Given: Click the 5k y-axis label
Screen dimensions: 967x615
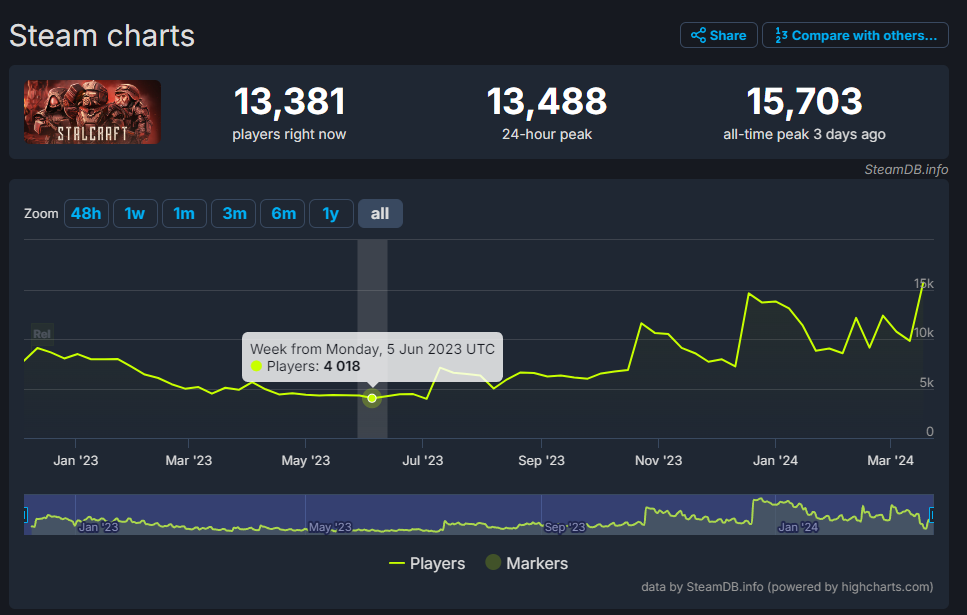Looking at the screenshot, I should click(x=926, y=382).
